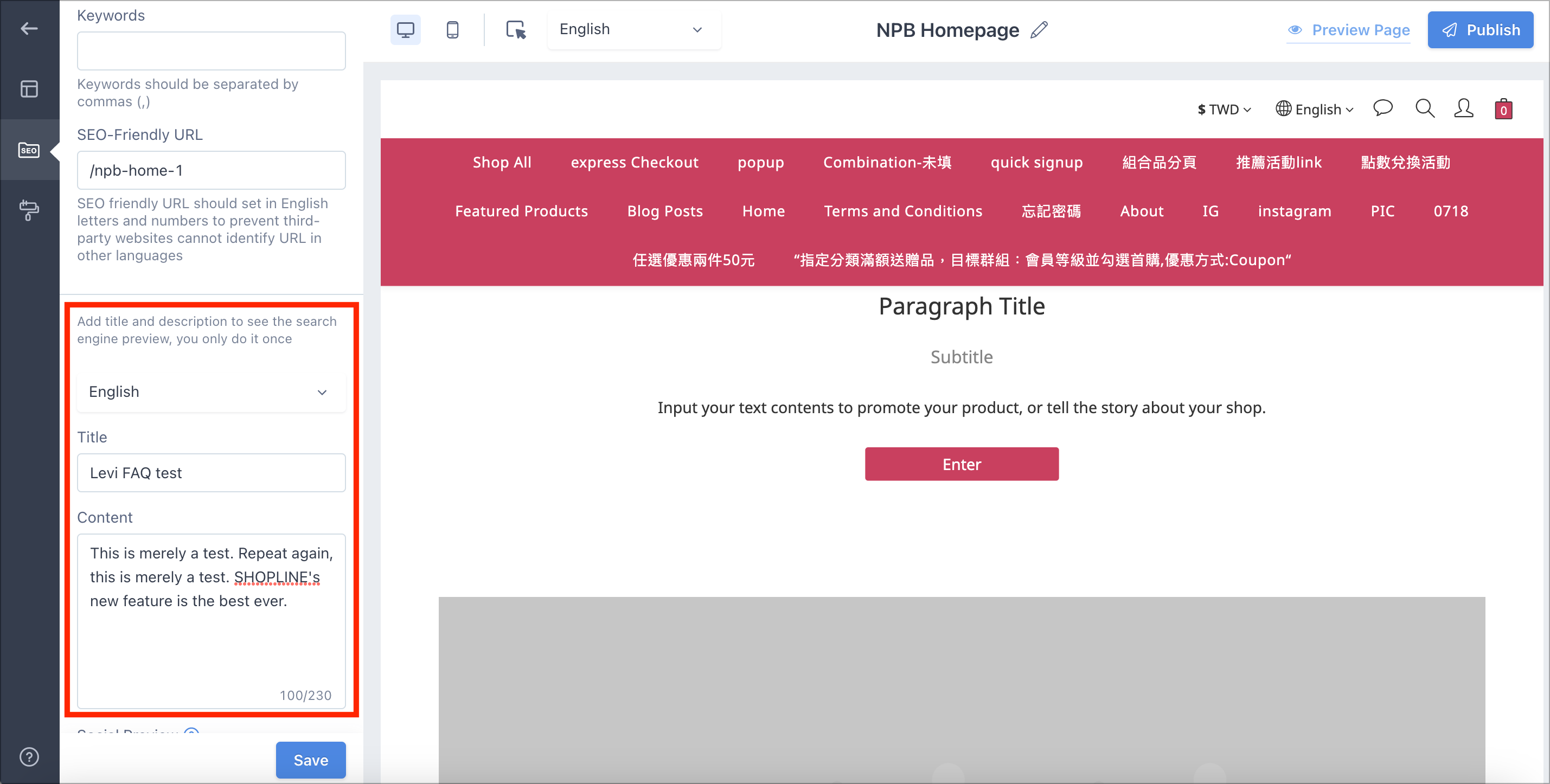Open the 點數兌換活動 menu item

(x=1405, y=163)
